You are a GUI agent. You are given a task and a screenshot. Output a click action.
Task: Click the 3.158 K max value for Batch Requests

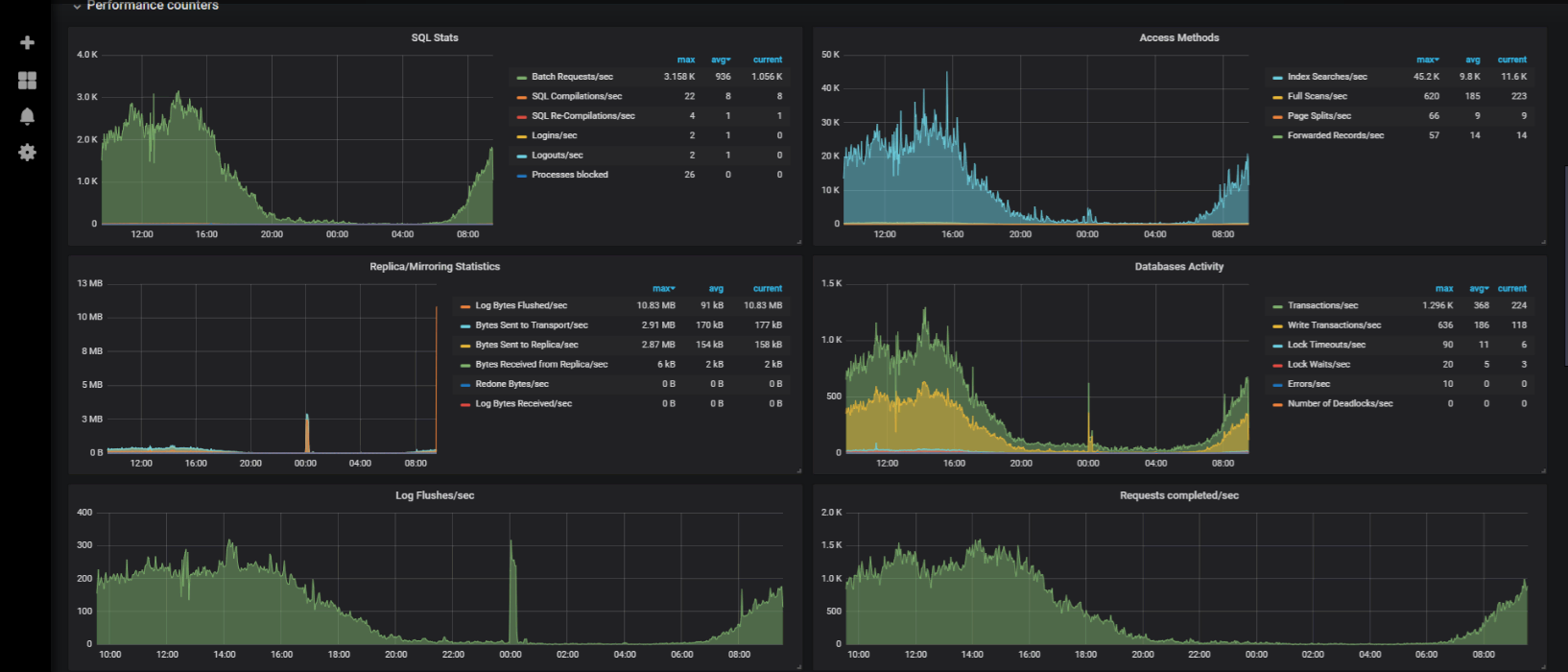[x=679, y=77]
